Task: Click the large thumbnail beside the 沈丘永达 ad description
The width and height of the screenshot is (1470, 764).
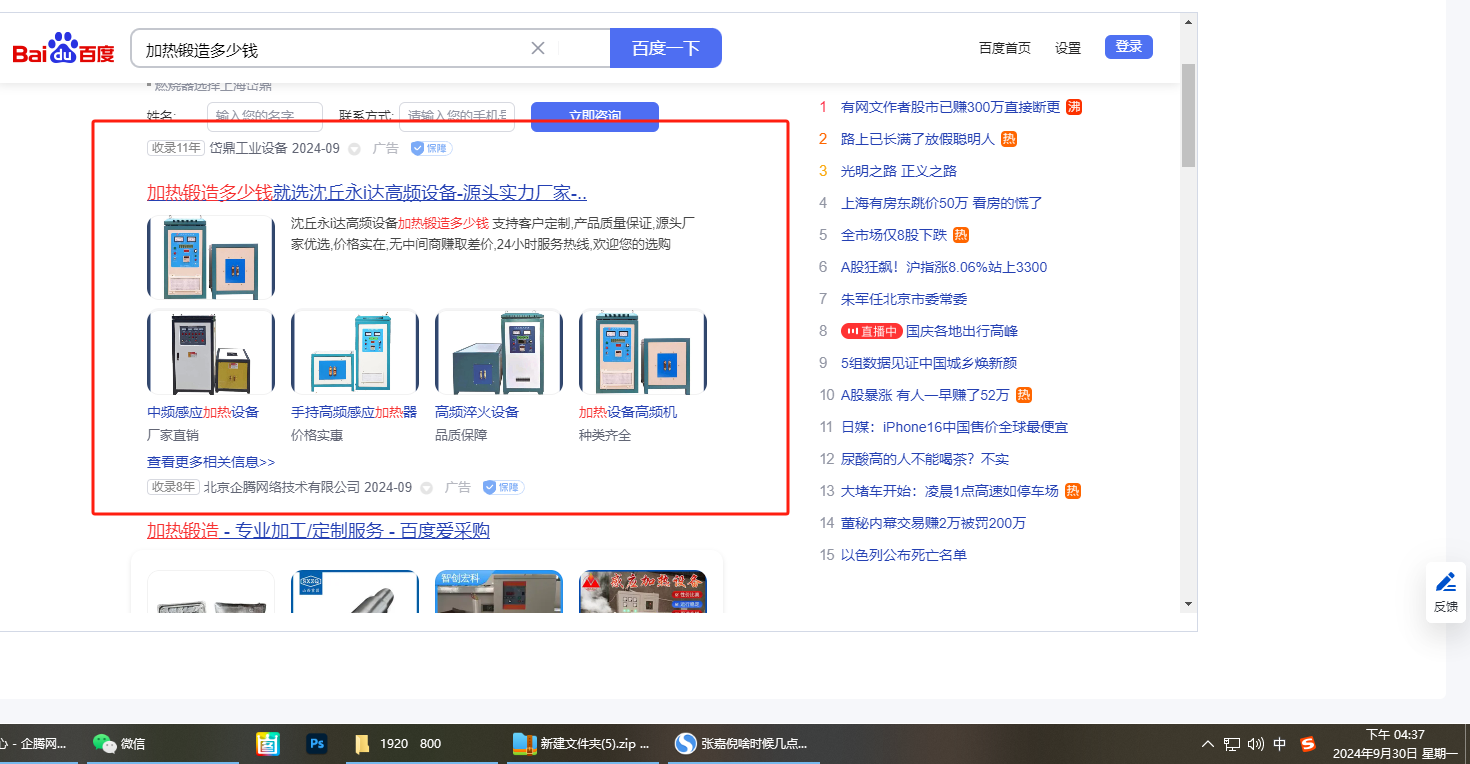Action: click(x=211, y=257)
